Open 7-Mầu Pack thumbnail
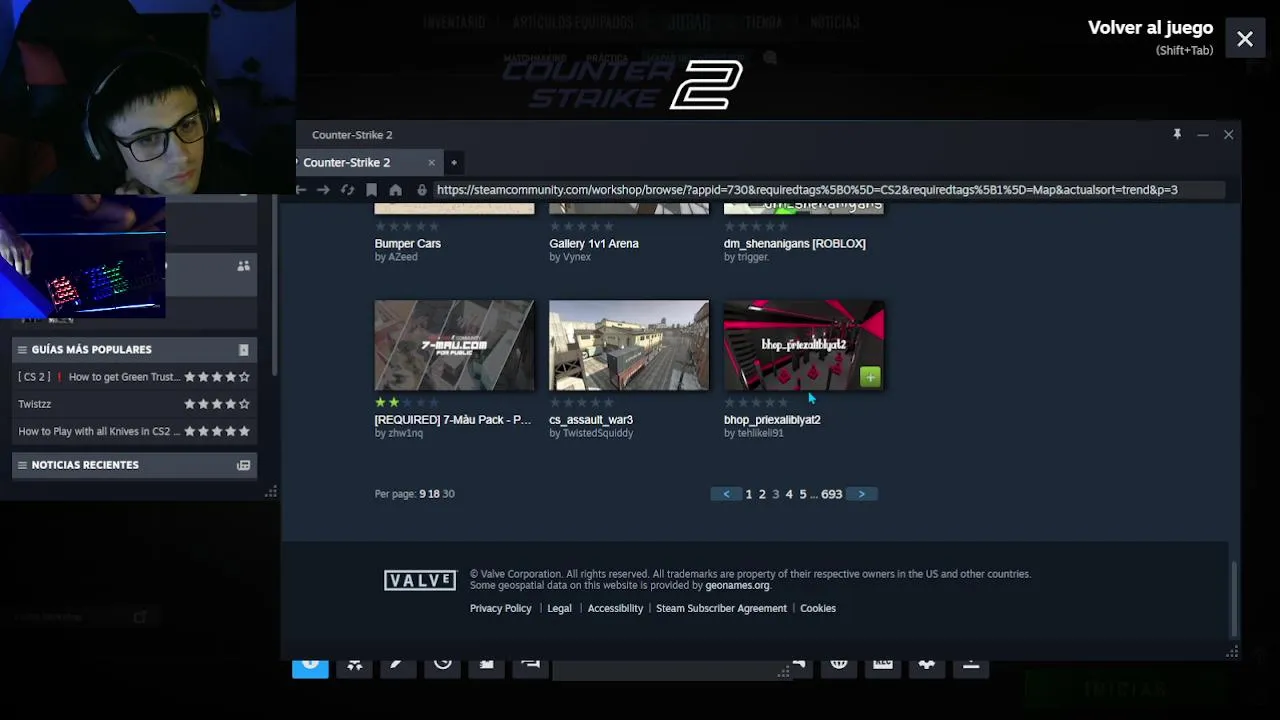This screenshot has height=720, width=1280. [x=454, y=345]
